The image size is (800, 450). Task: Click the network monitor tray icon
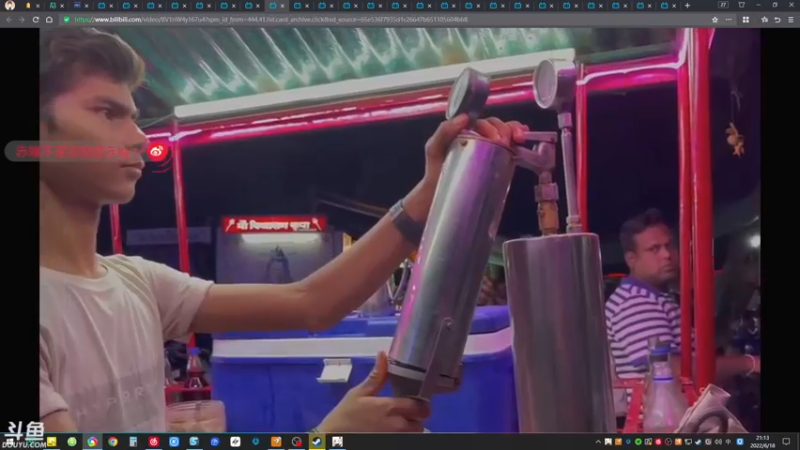(x=688, y=442)
